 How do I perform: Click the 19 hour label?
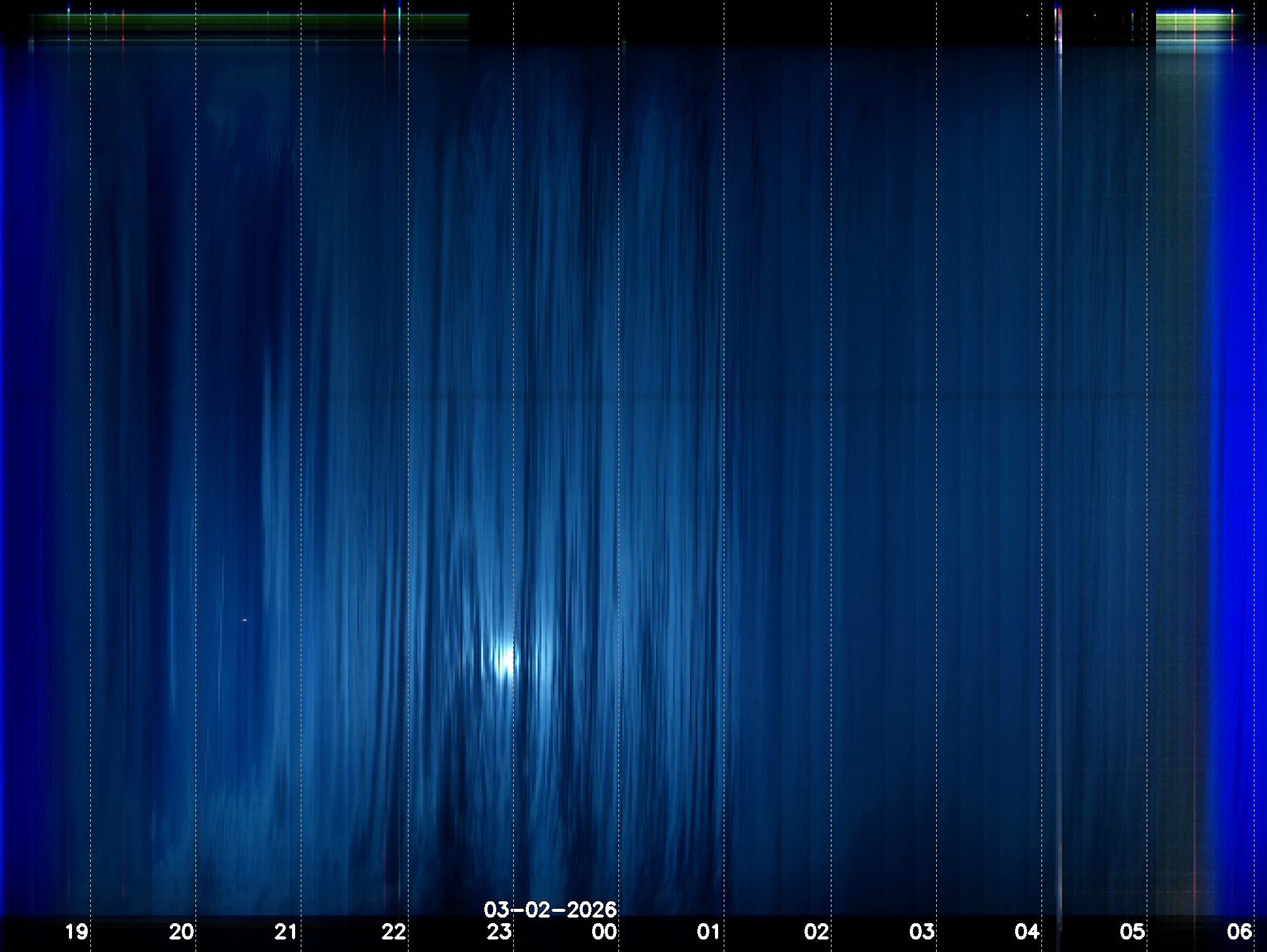click(x=76, y=932)
